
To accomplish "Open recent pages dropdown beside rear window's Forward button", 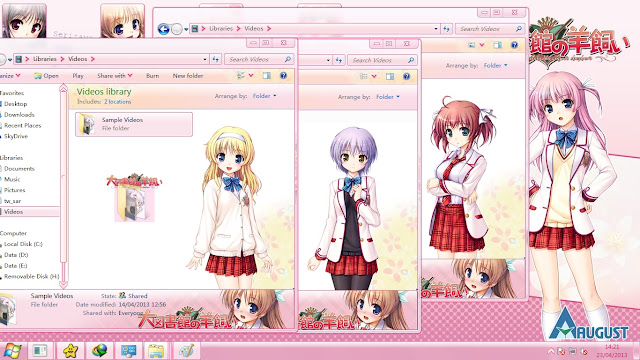I will click(x=186, y=29).
